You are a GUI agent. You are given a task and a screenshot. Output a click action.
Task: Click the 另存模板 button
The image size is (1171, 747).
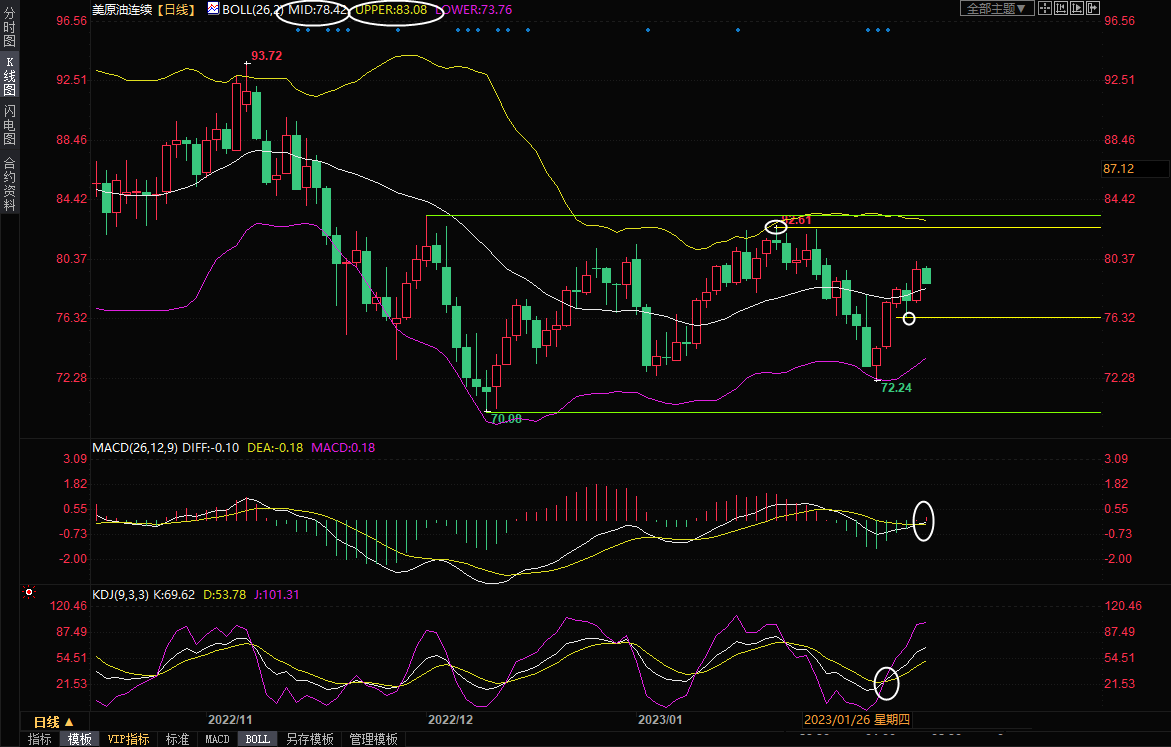pos(309,739)
